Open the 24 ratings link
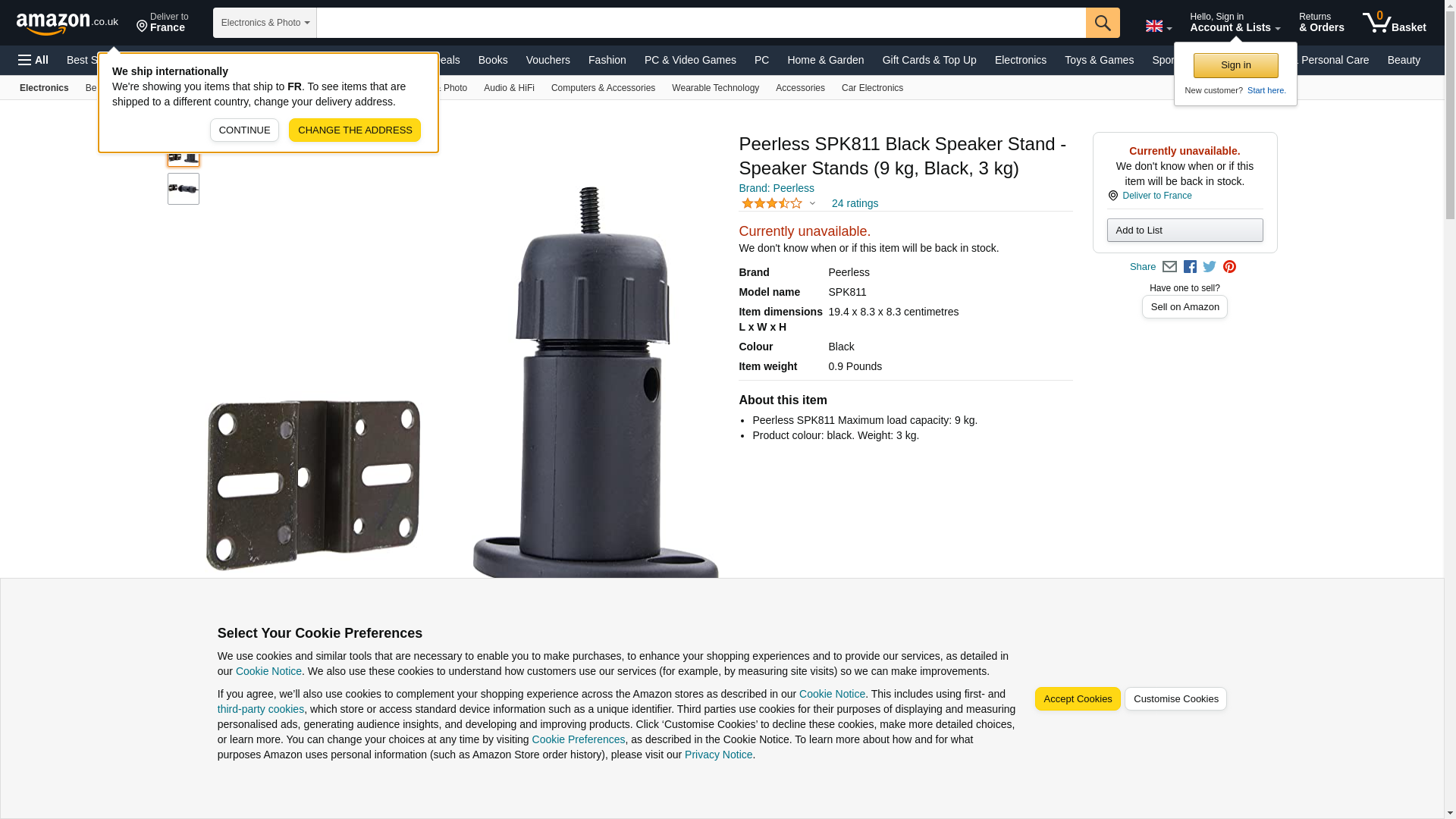Viewport: 1456px width, 819px height. [x=855, y=203]
